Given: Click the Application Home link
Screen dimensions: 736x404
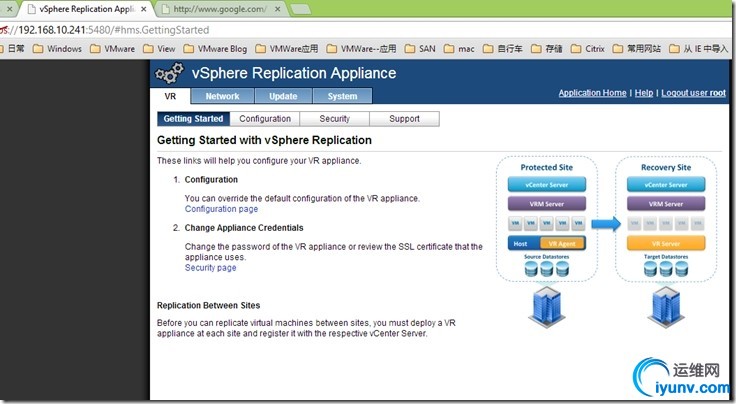Looking at the screenshot, I should point(592,93).
